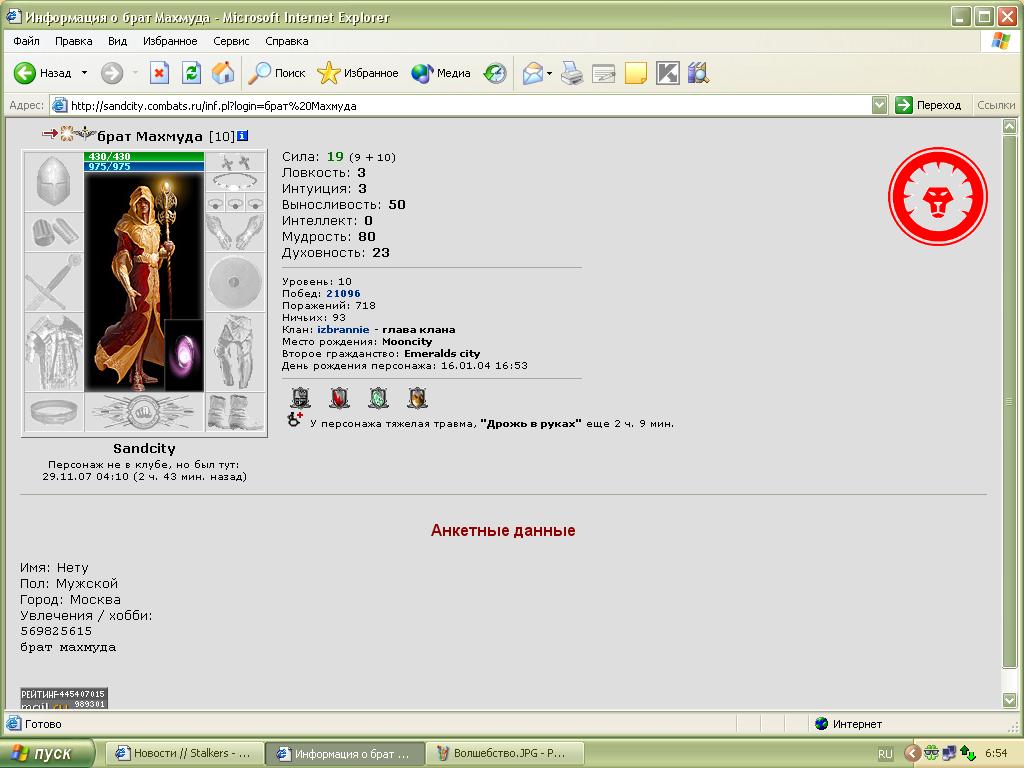The image size is (1024, 768).
Task: Click the leg armor equipment slot
Action: (235, 352)
